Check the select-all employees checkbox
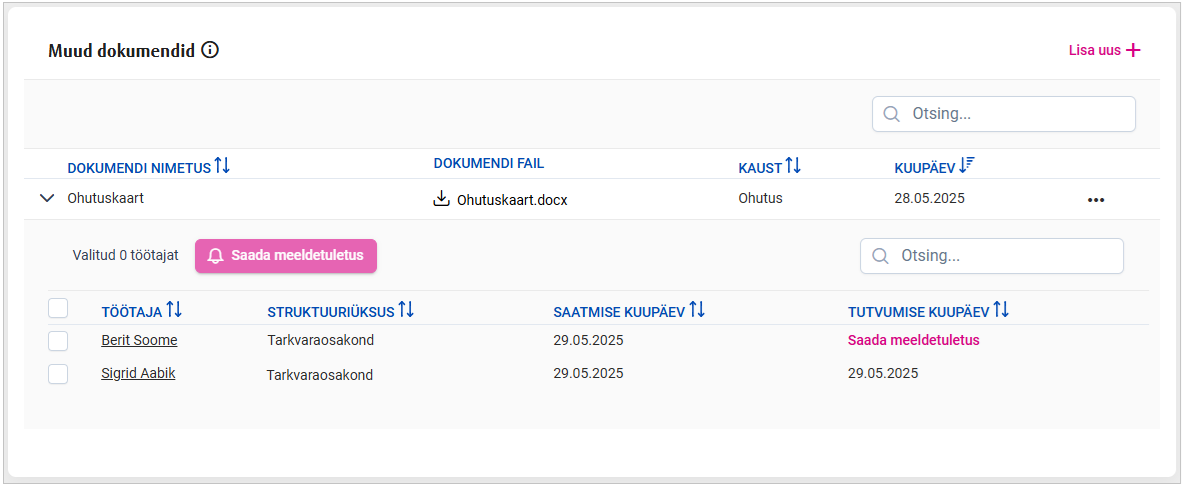This screenshot has height=487, width=1185. point(58,309)
